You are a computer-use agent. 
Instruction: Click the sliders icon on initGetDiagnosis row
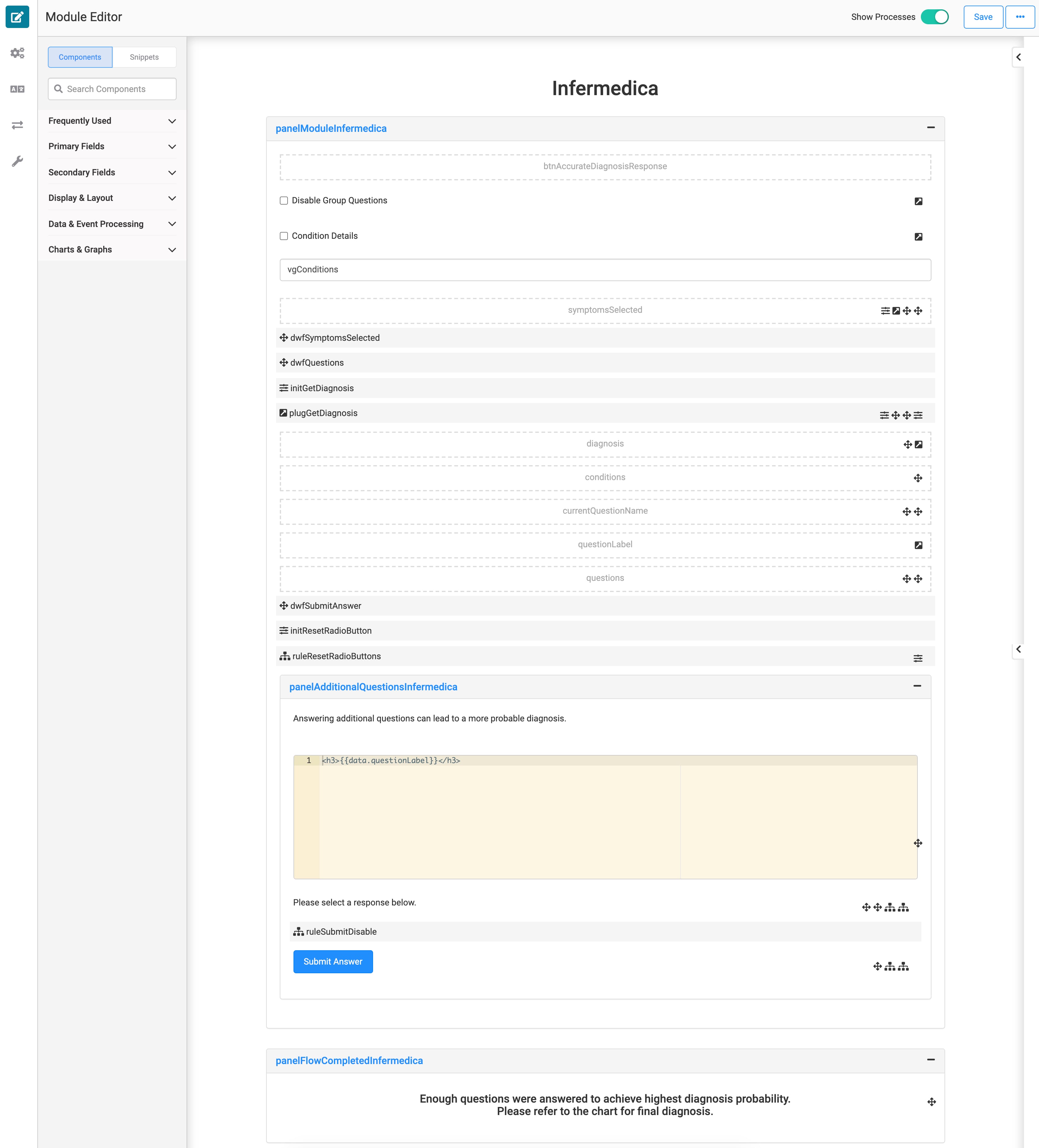[x=284, y=388]
